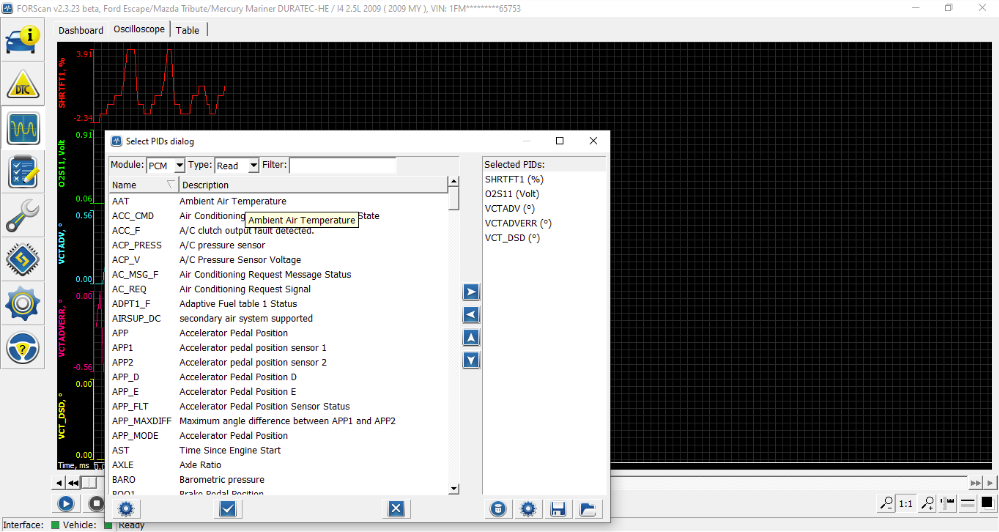This screenshot has height=532, width=999.
Task: Move the selected PID up in list
Action: coord(471,337)
